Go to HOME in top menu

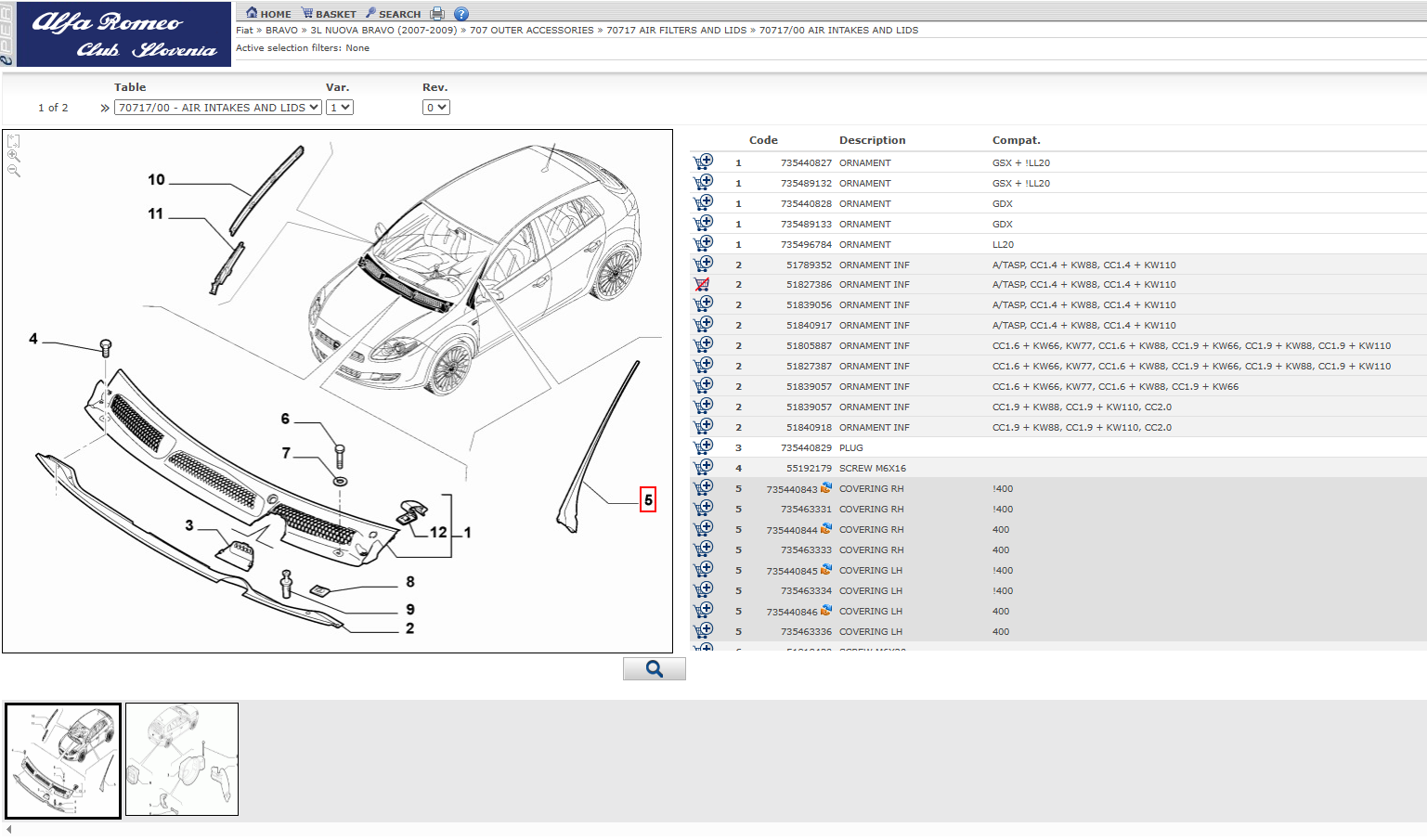[x=268, y=14]
